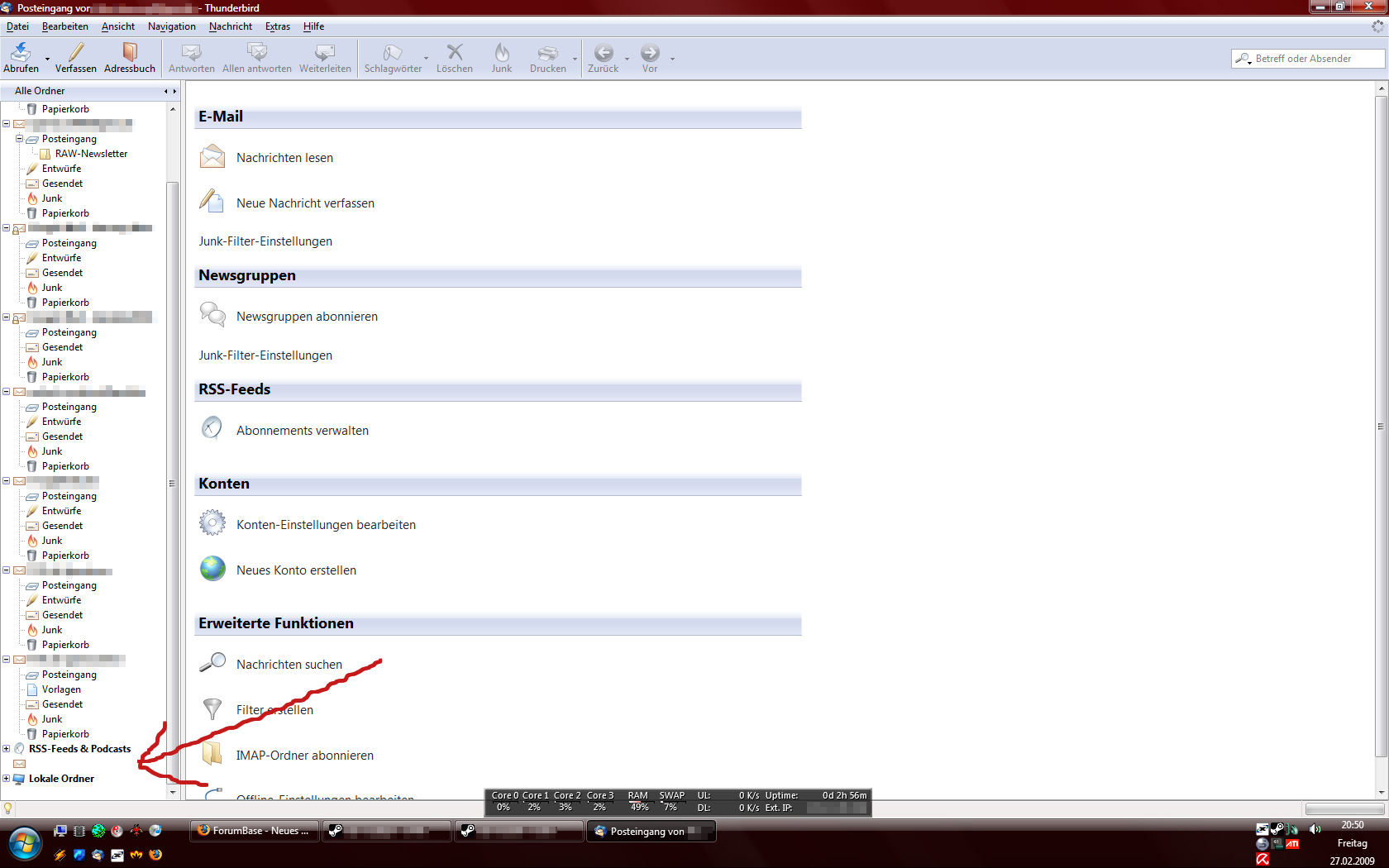Click Neue Nachricht verfassen link
1389x868 pixels.
click(x=305, y=203)
